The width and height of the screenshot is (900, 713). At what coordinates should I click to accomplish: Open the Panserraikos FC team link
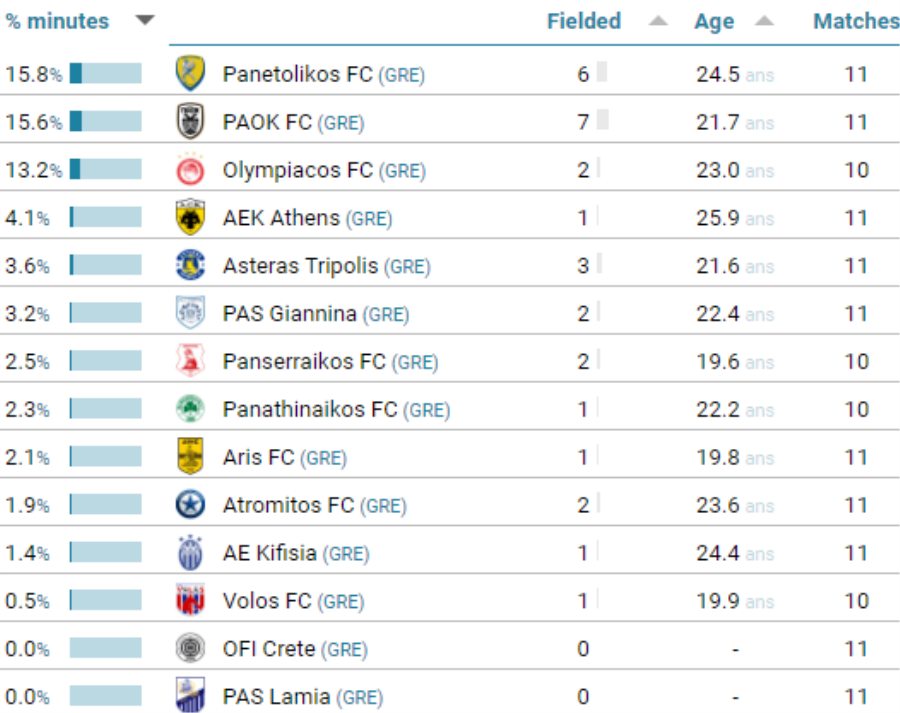[x=304, y=362]
